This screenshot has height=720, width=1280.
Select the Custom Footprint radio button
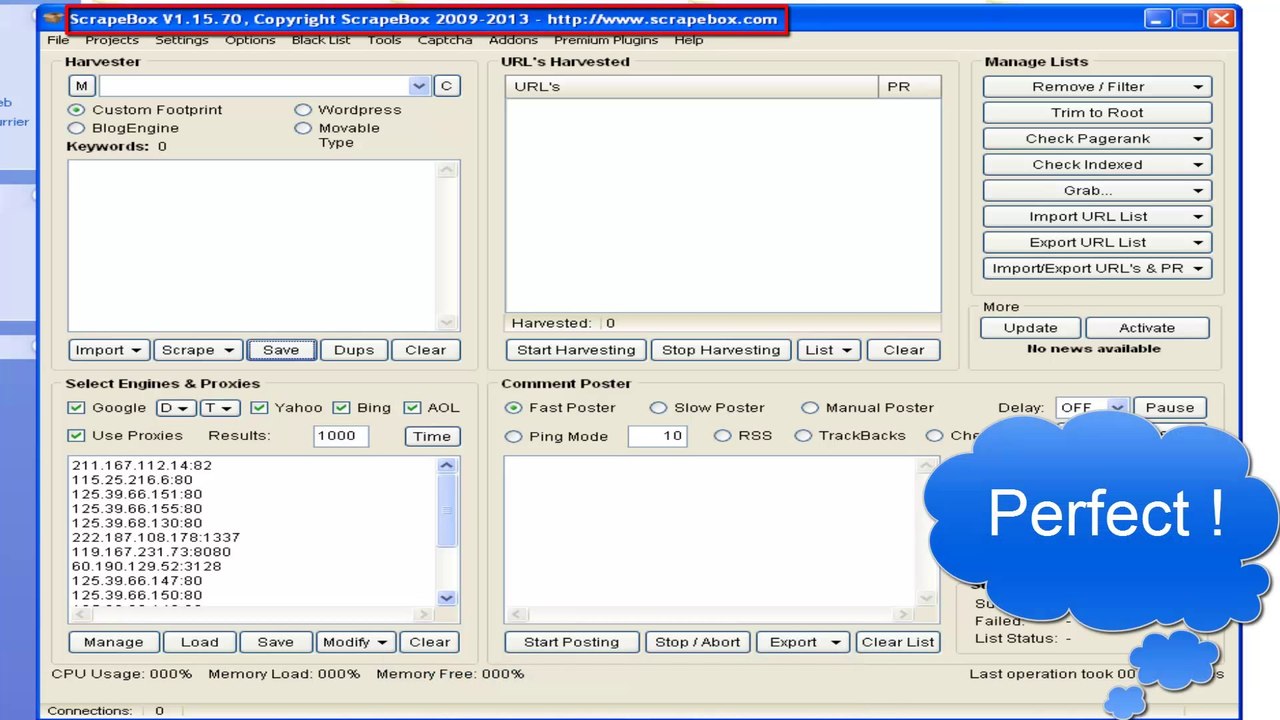coord(76,110)
